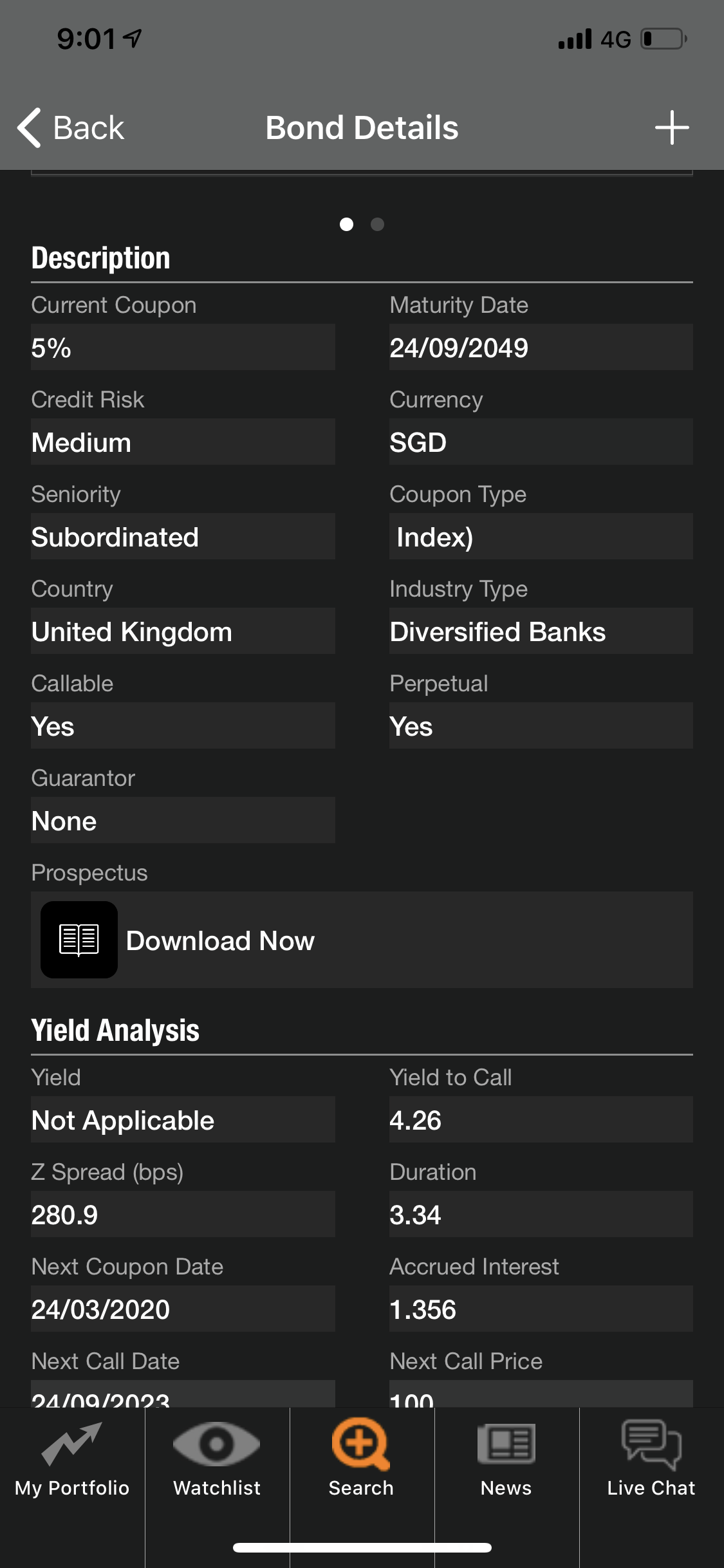
Task: Tap the Back chevron arrow
Action: (x=29, y=127)
